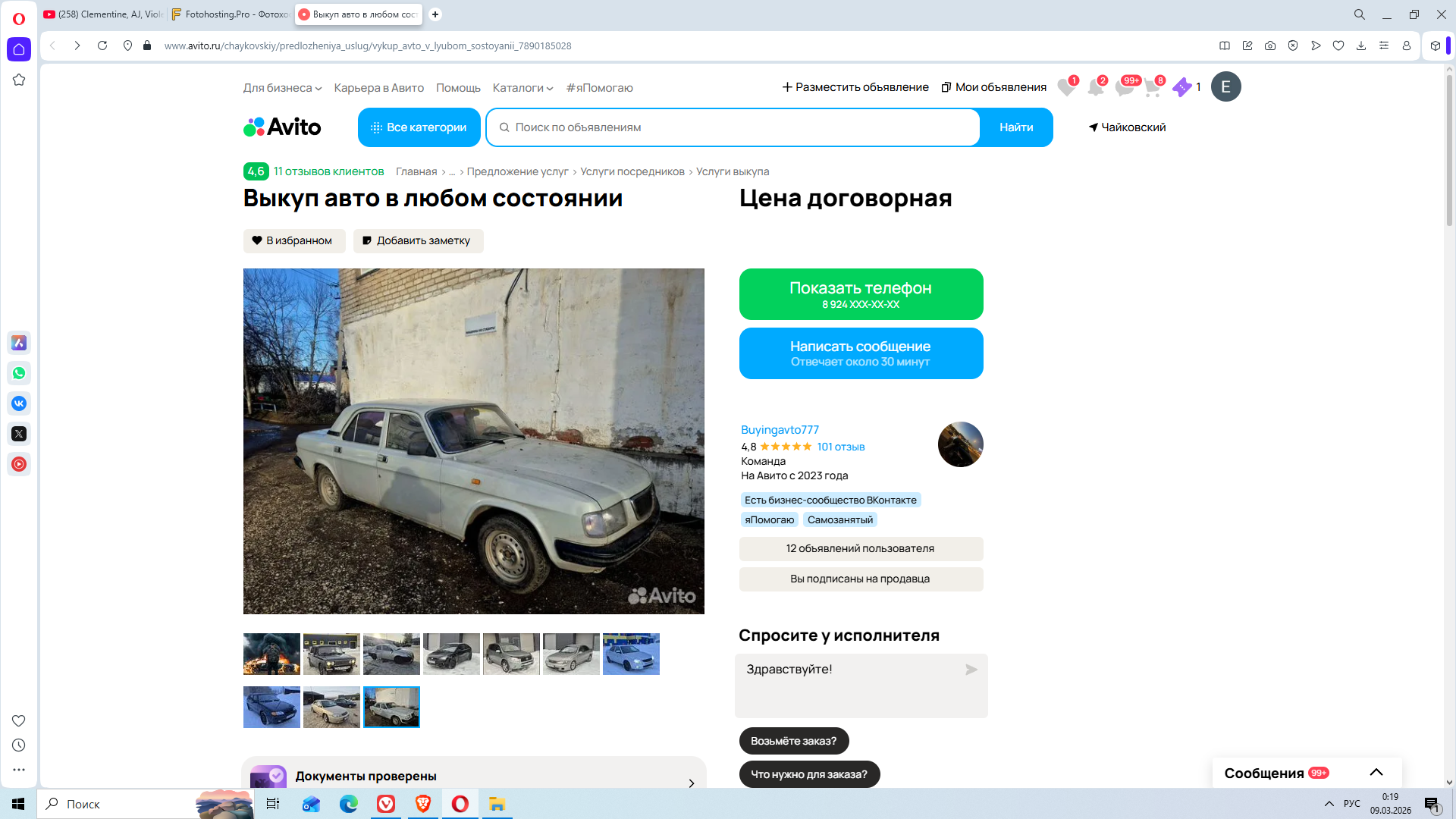
Task: Reload the page with refresh icon
Action: pyautogui.click(x=102, y=45)
